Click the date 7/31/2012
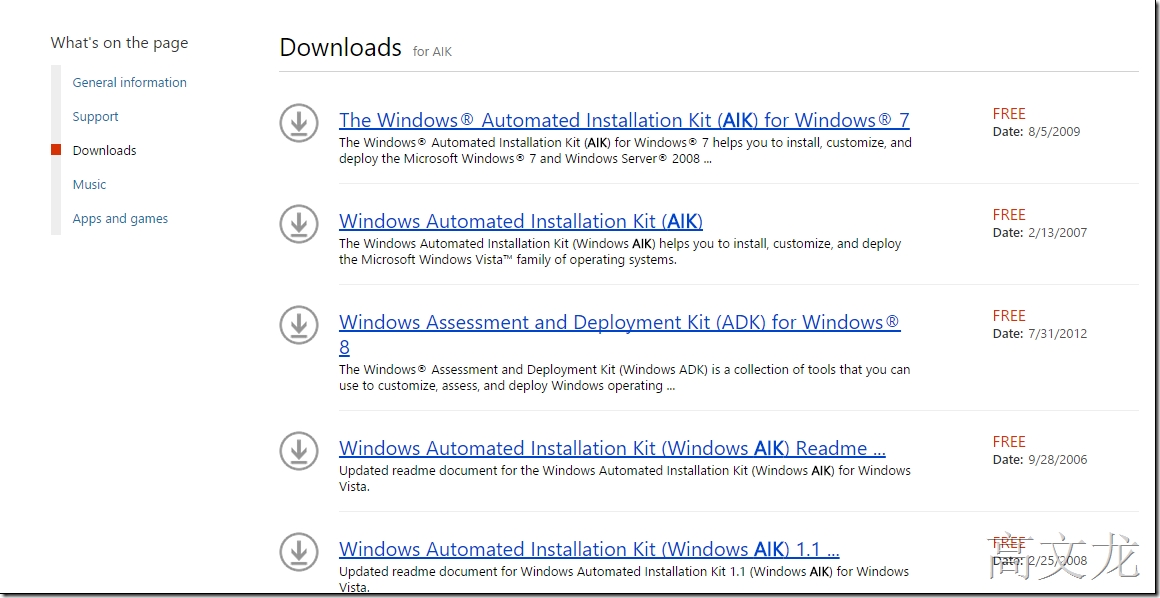This screenshot has width=1160, height=598. click(1057, 334)
